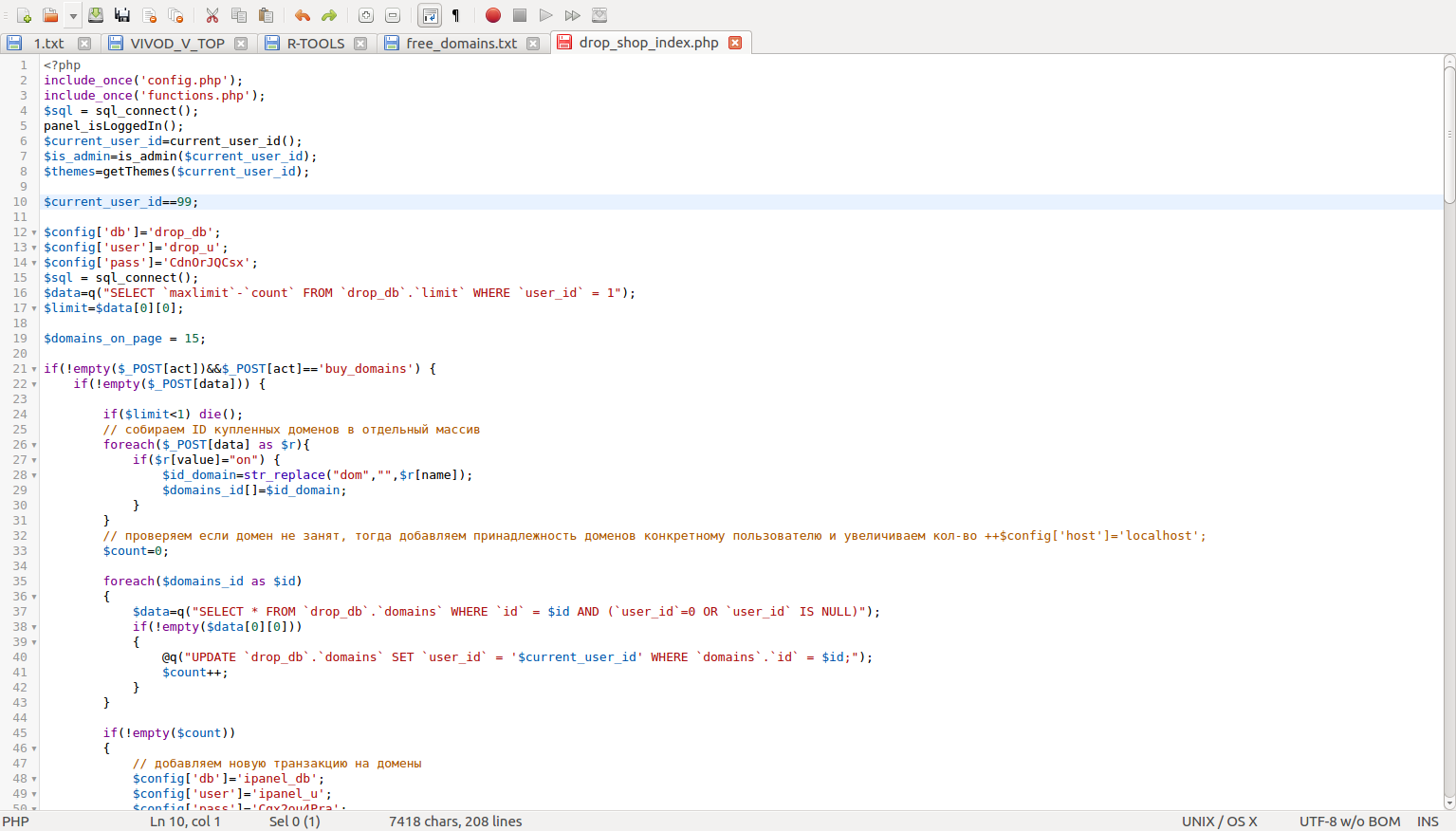The width and height of the screenshot is (1456, 831).
Task: Click the UNIX / OS X line ending indicator
Action: coord(1219,822)
